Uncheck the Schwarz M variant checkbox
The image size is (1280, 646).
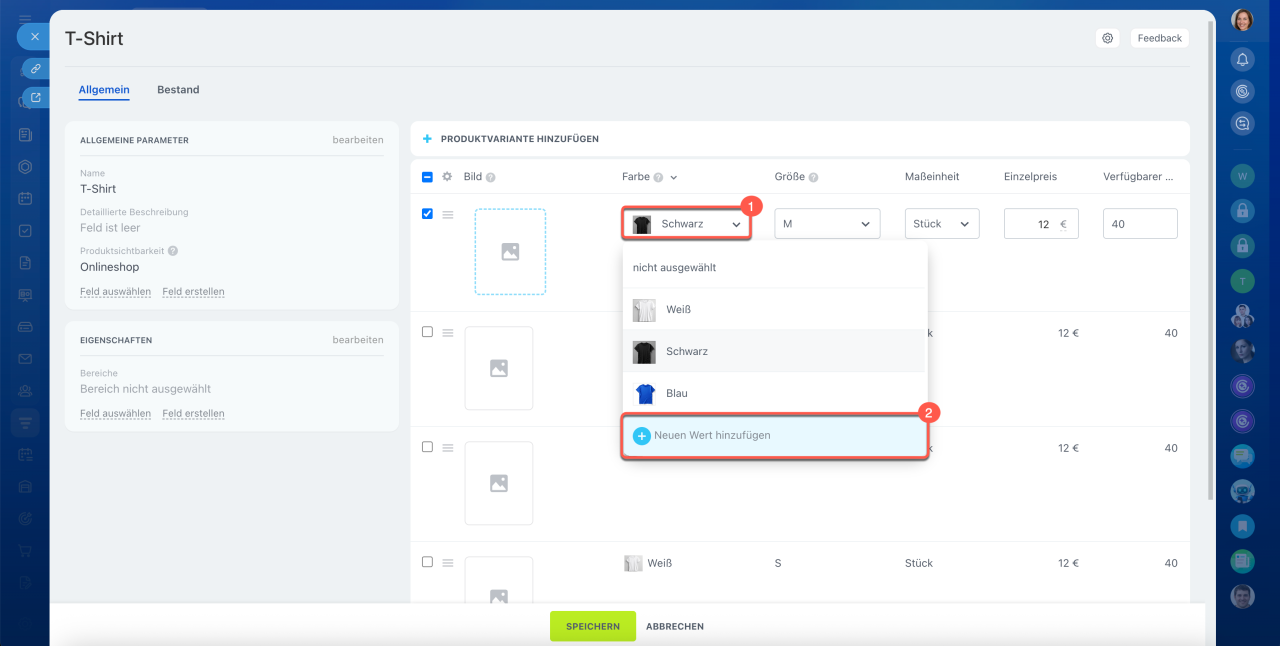click(427, 214)
